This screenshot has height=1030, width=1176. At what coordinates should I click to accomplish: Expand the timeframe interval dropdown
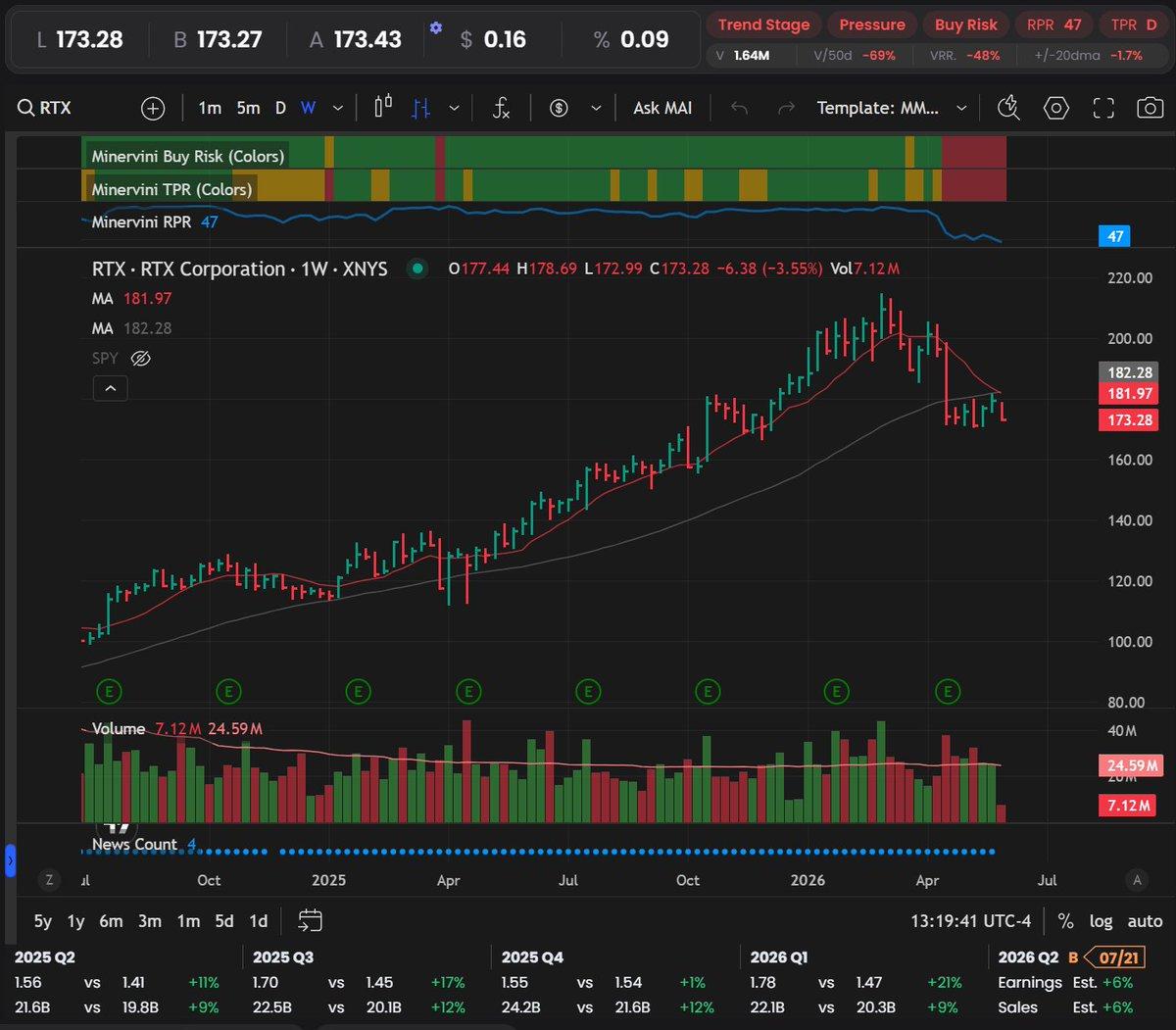click(x=338, y=108)
